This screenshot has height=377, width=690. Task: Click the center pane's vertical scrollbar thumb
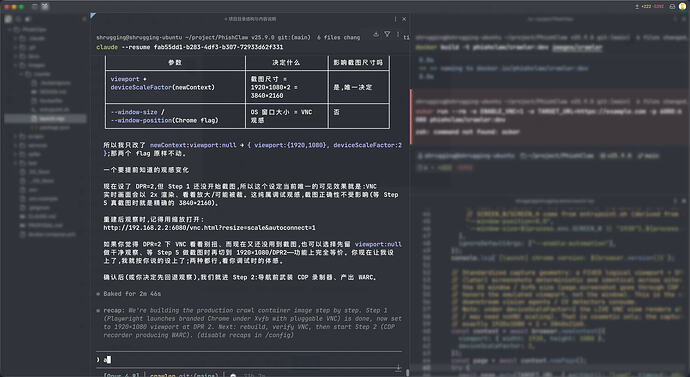(407, 373)
